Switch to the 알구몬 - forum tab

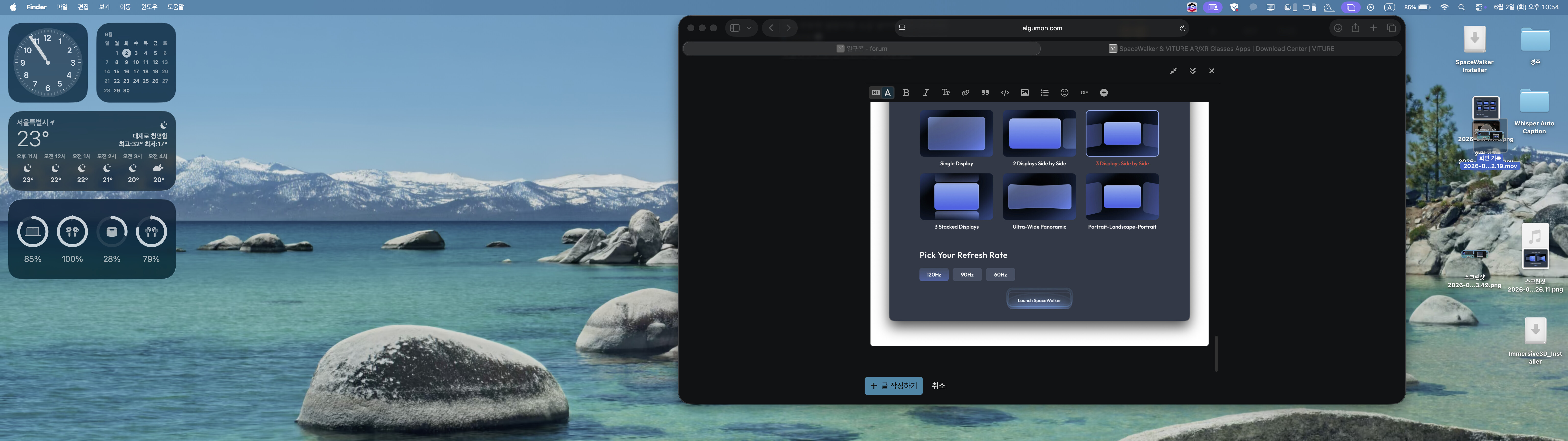point(862,49)
